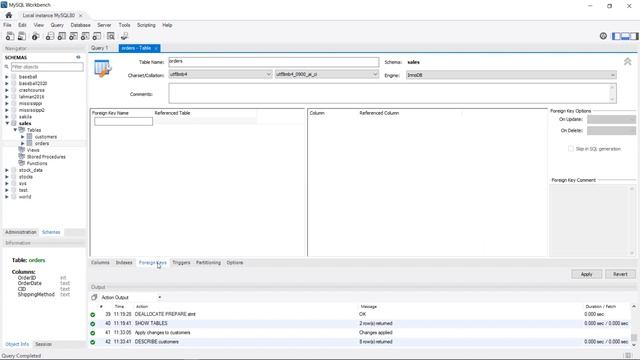Click the Views folder icon
This screenshot has width=640, height=360.
click(x=22, y=150)
